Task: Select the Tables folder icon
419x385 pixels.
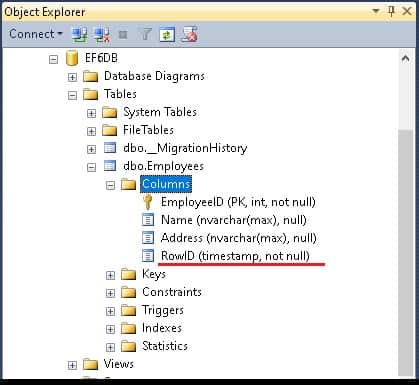Action: point(90,94)
